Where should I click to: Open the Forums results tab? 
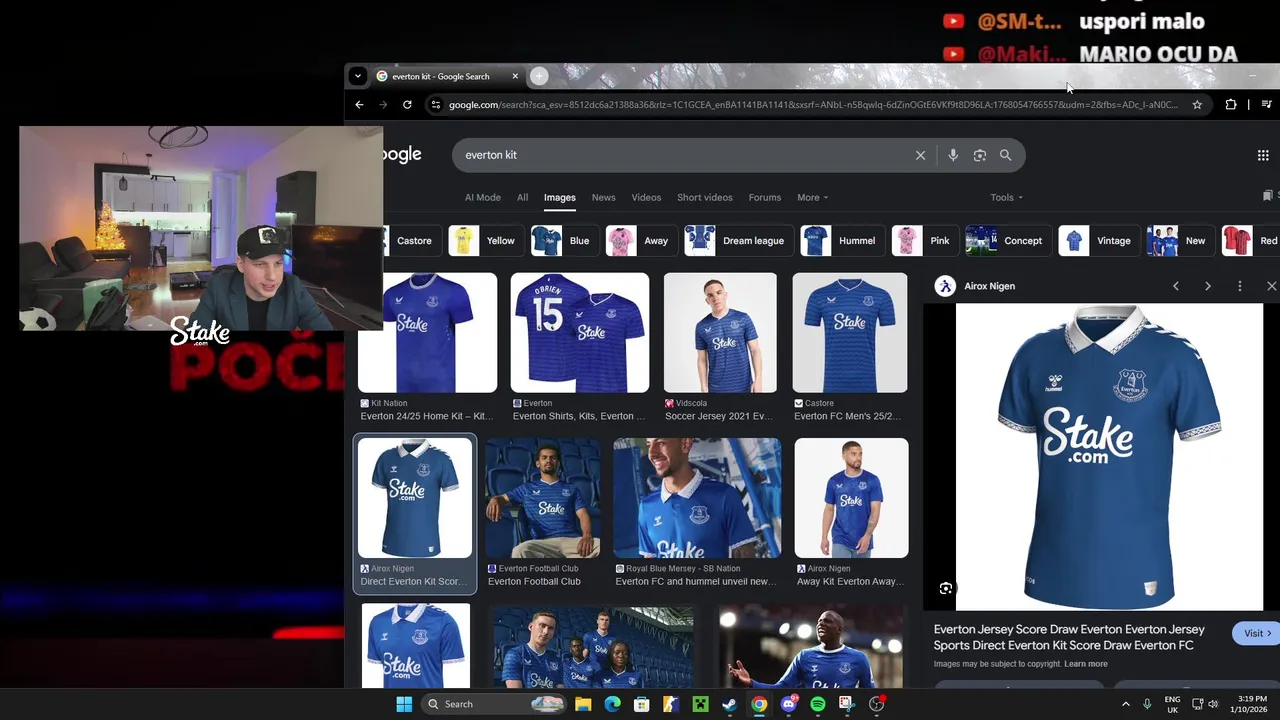[765, 197]
